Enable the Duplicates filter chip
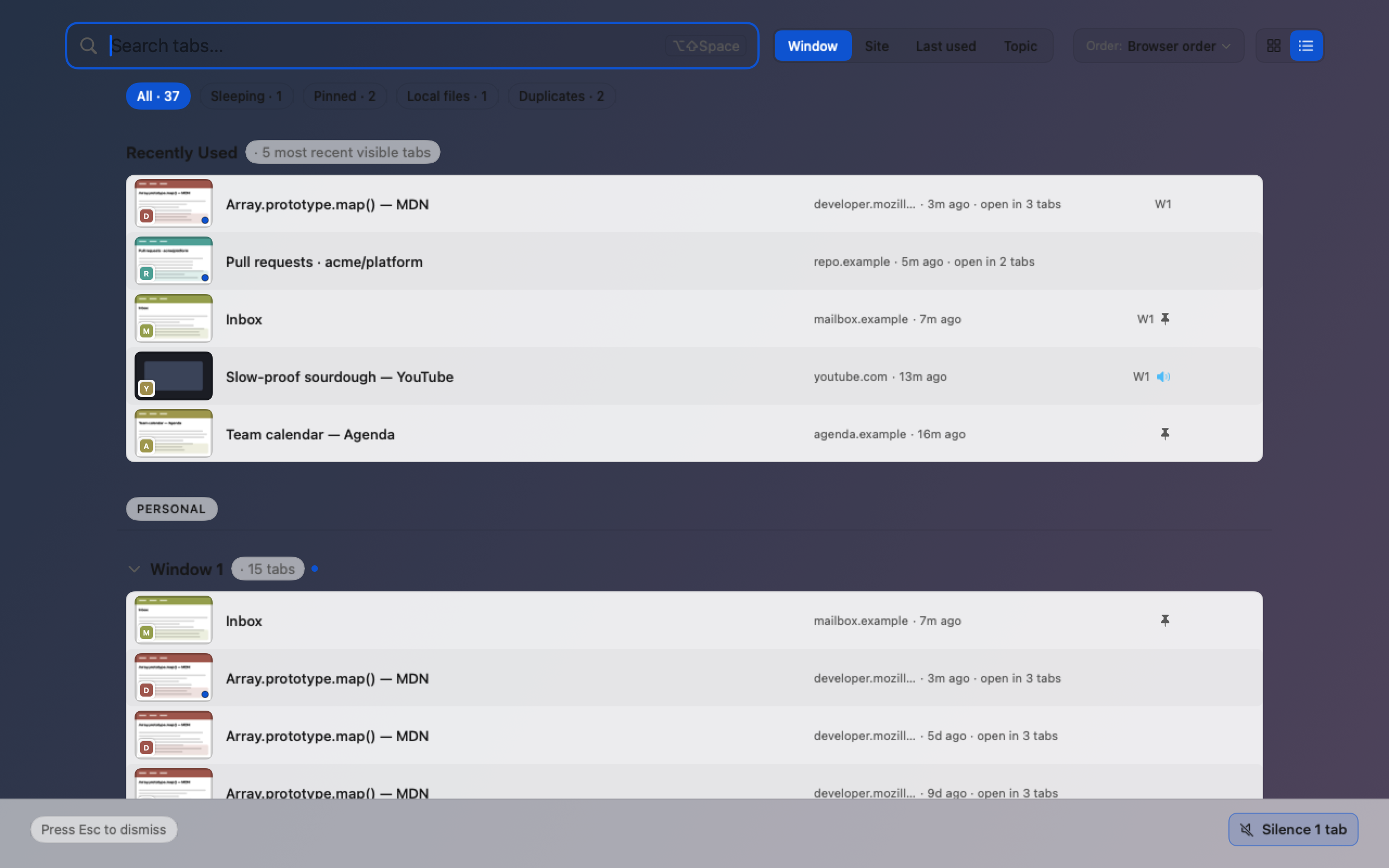Image resolution: width=1389 pixels, height=868 pixels. pyautogui.click(x=562, y=97)
